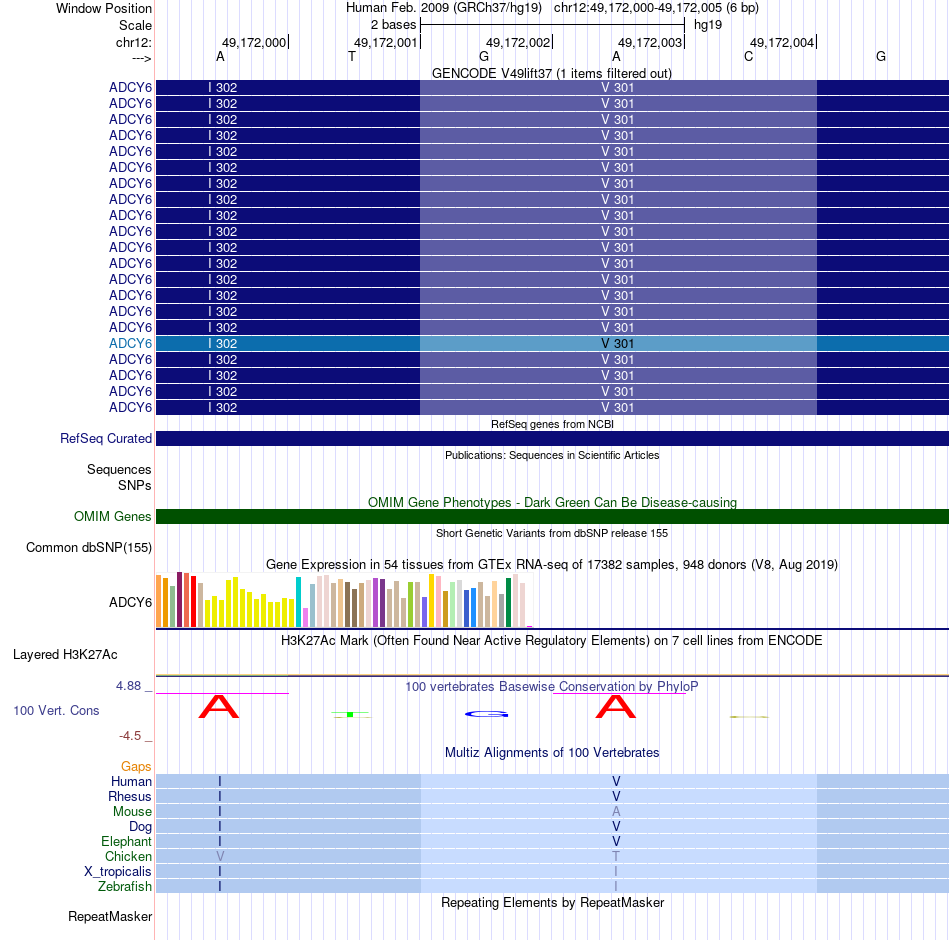The height and width of the screenshot is (940, 950).
Task: Click the ADCY6 label beside GTEx chart
Action: (x=130, y=602)
